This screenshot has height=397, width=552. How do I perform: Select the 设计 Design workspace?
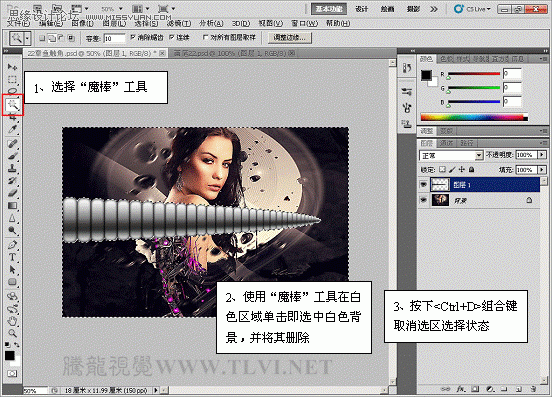coord(361,9)
